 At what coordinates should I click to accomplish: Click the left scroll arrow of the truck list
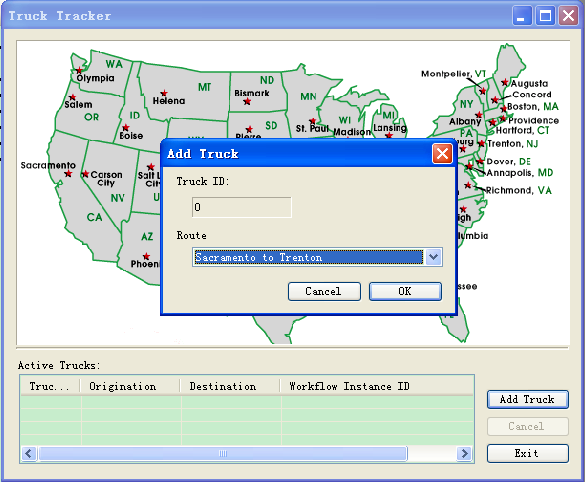pos(29,454)
